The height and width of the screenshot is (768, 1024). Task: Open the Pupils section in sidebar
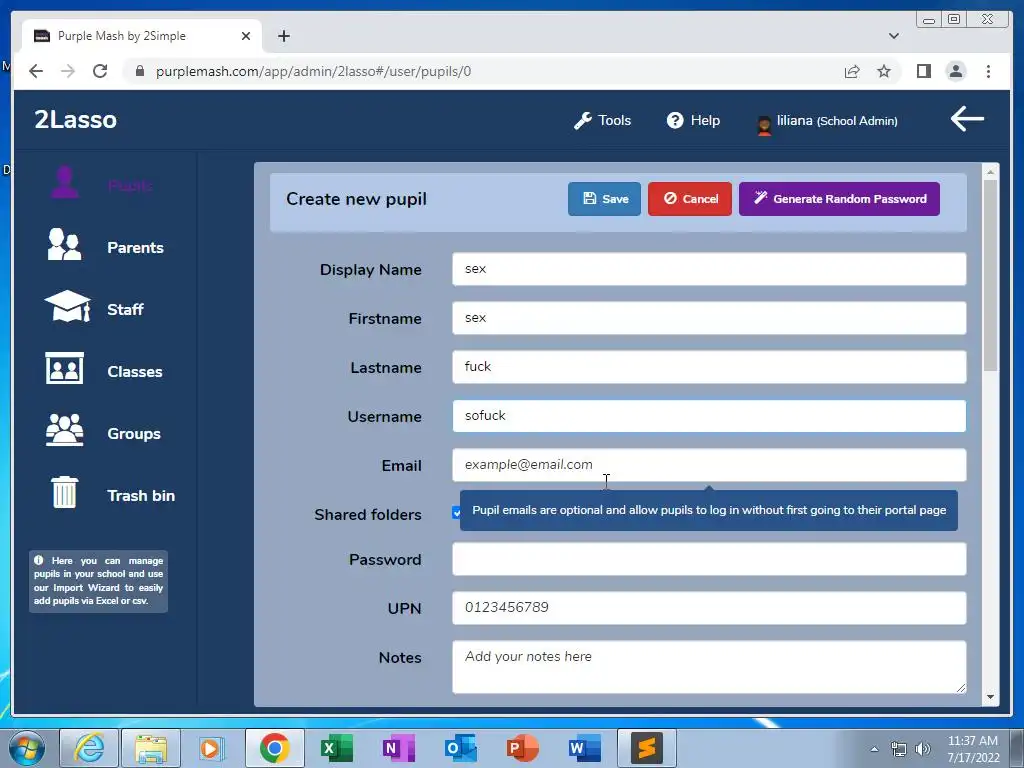pyautogui.click(x=101, y=184)
